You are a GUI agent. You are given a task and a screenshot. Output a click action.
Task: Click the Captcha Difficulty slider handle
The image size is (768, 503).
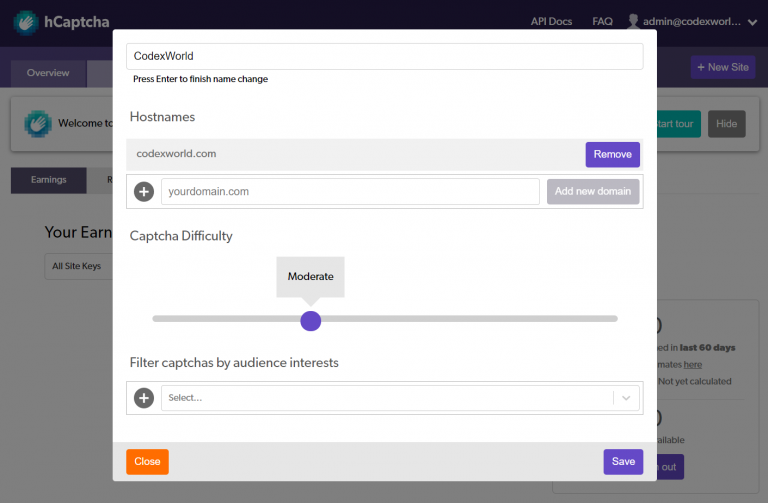(x=311, y=321)
